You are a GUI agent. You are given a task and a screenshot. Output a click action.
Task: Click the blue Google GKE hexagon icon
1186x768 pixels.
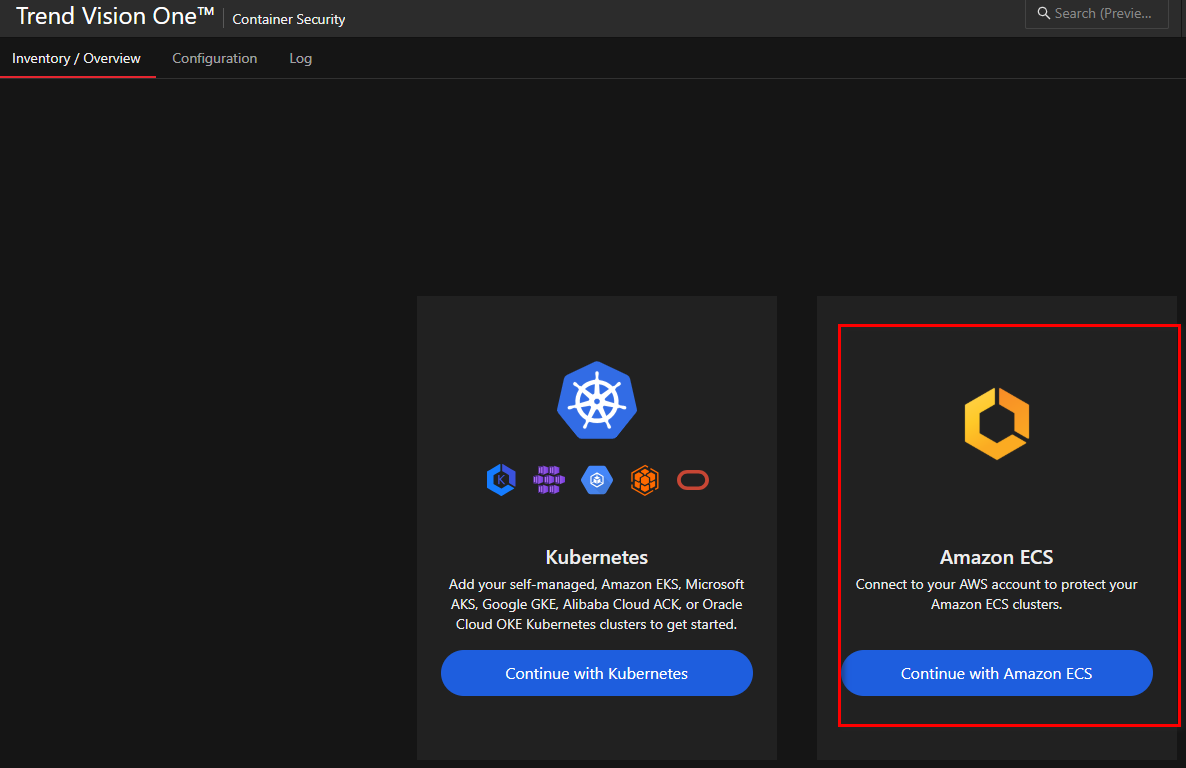click(x=597, y=480)
